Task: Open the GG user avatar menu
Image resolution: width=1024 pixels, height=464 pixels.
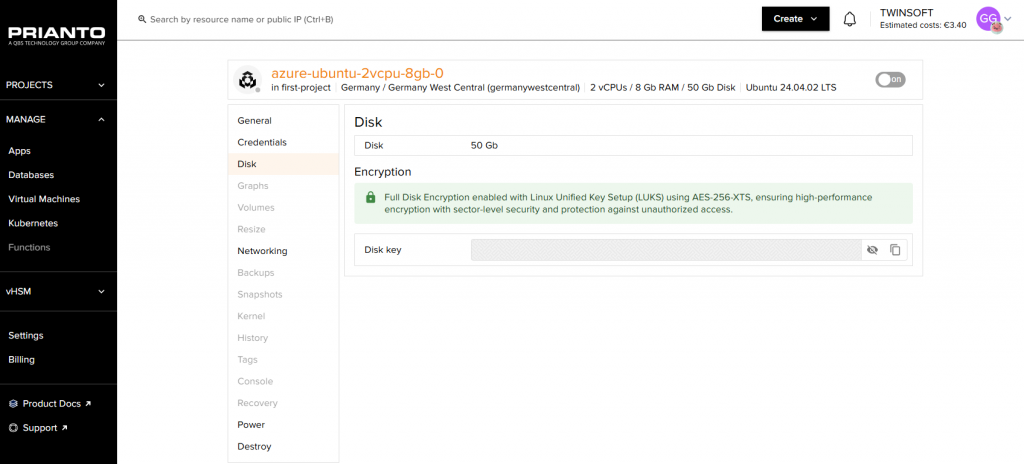Action: (988, 19)
